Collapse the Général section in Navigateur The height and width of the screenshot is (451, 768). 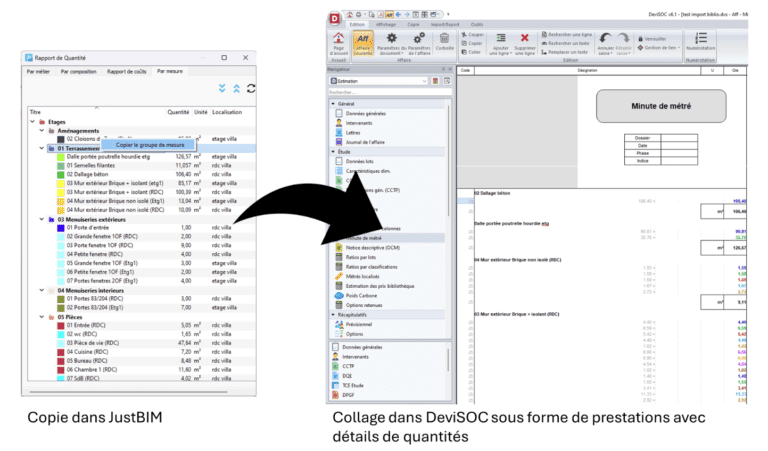tap(333, 104)
